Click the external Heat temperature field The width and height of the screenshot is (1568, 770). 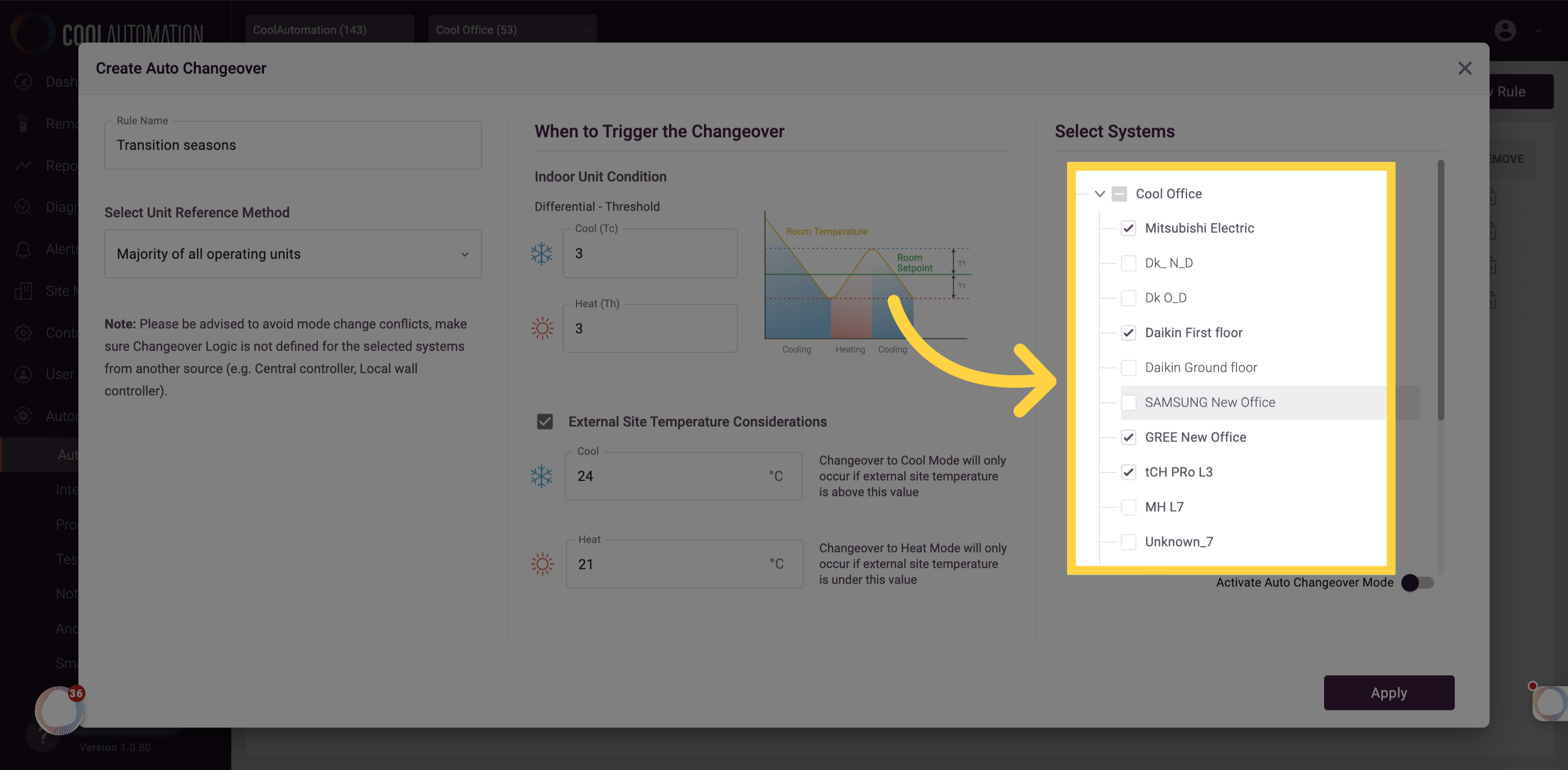pyautogui.click(x=684, y=564)
